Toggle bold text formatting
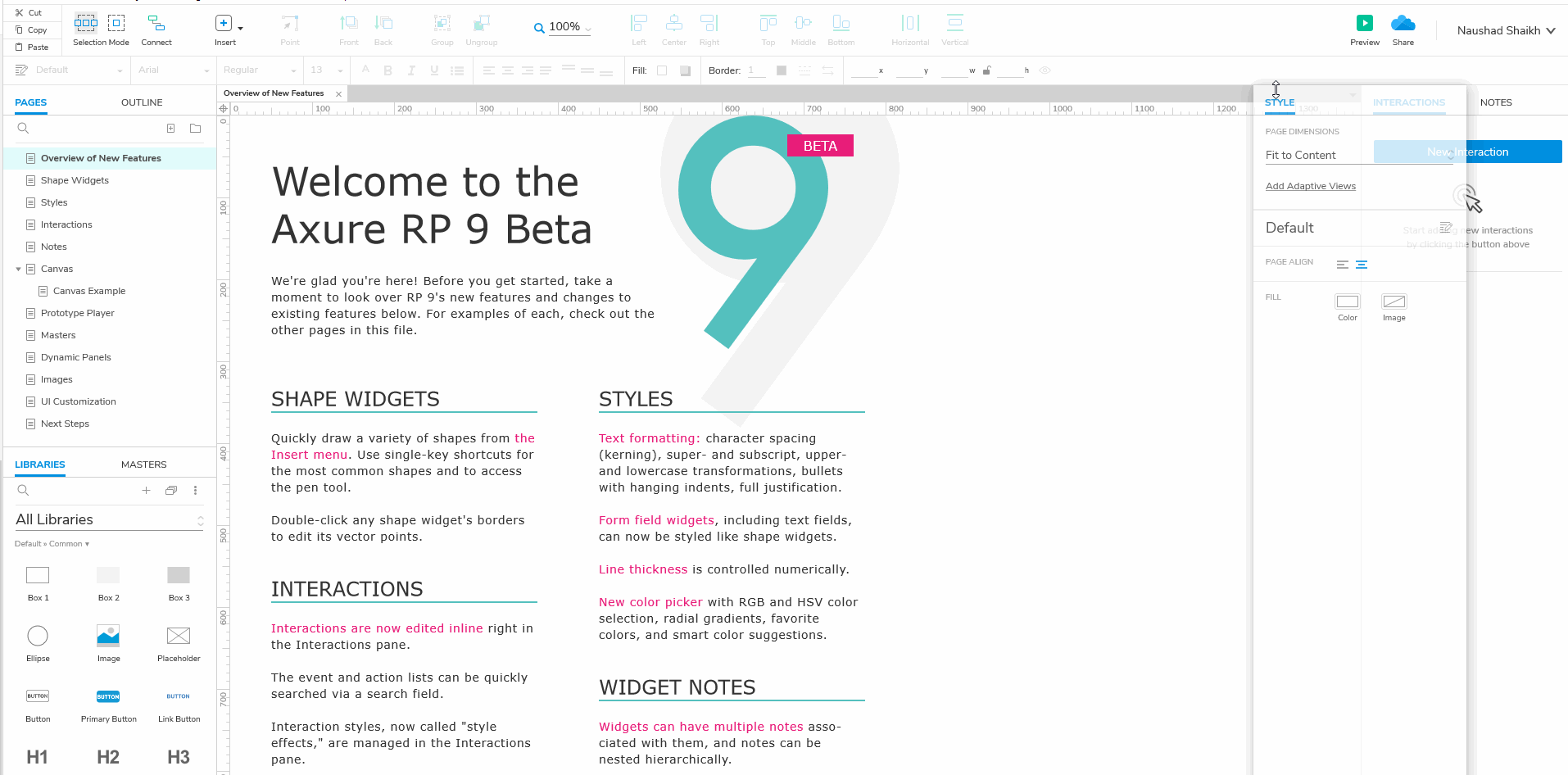The width and height of the screenshot is (1568, 775). 387,70
